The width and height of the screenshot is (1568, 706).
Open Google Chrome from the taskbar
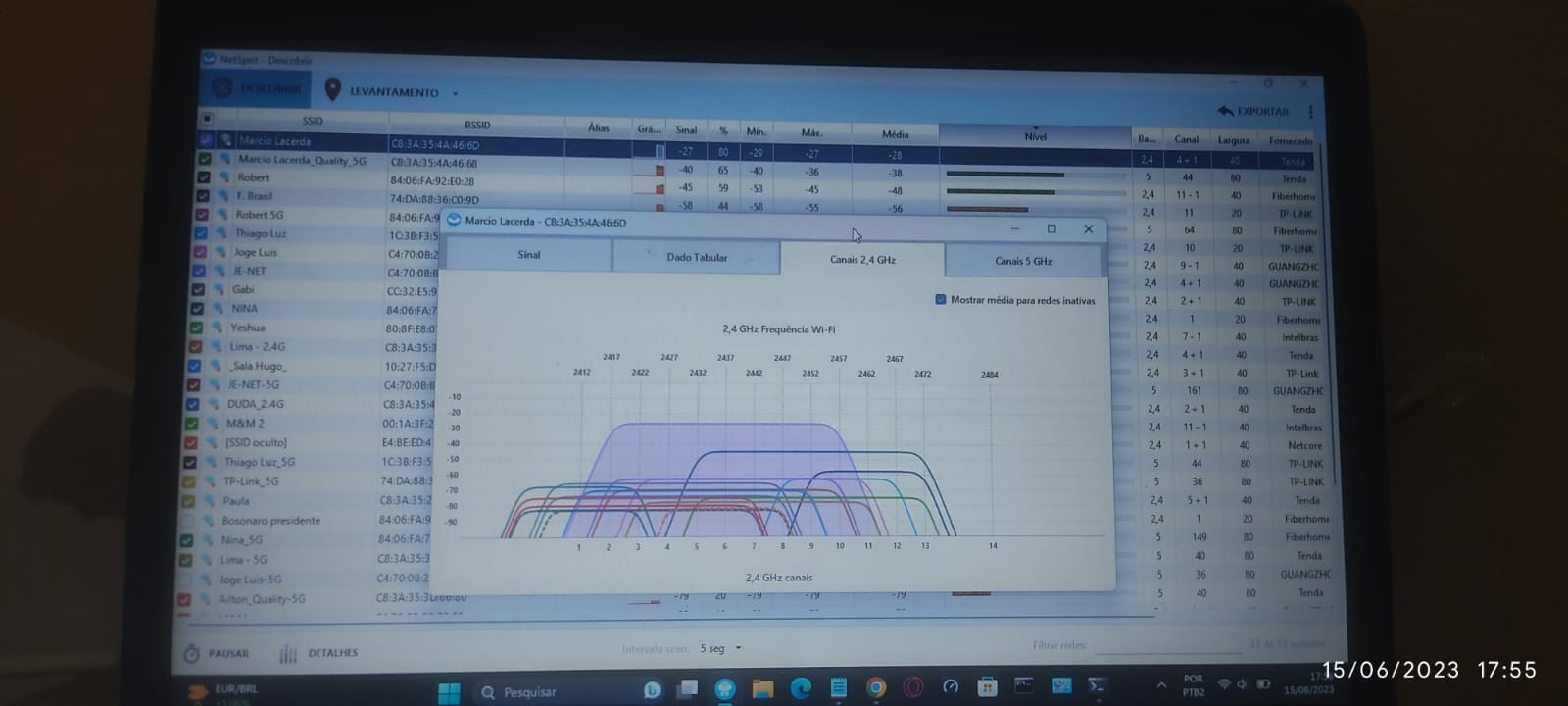(x=876, y=688)
